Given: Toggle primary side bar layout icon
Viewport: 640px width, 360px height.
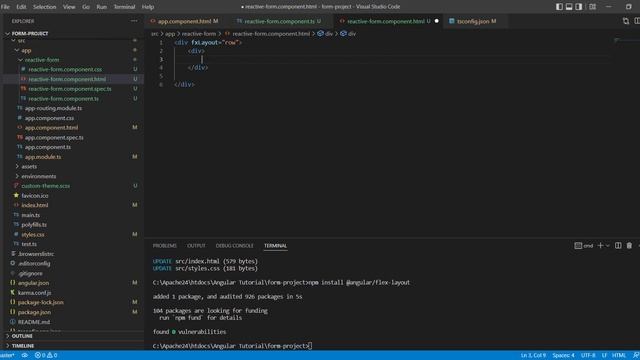Looking at the screenshot, I should click(x=559, y=7).
